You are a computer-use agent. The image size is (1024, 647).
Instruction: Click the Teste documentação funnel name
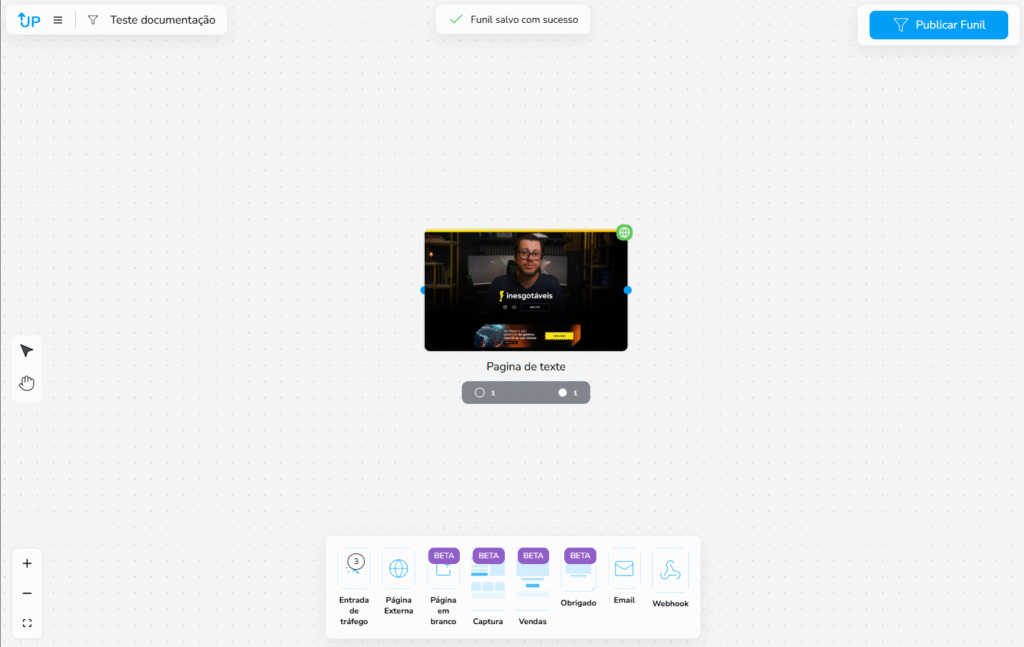[x=162, y=20]
